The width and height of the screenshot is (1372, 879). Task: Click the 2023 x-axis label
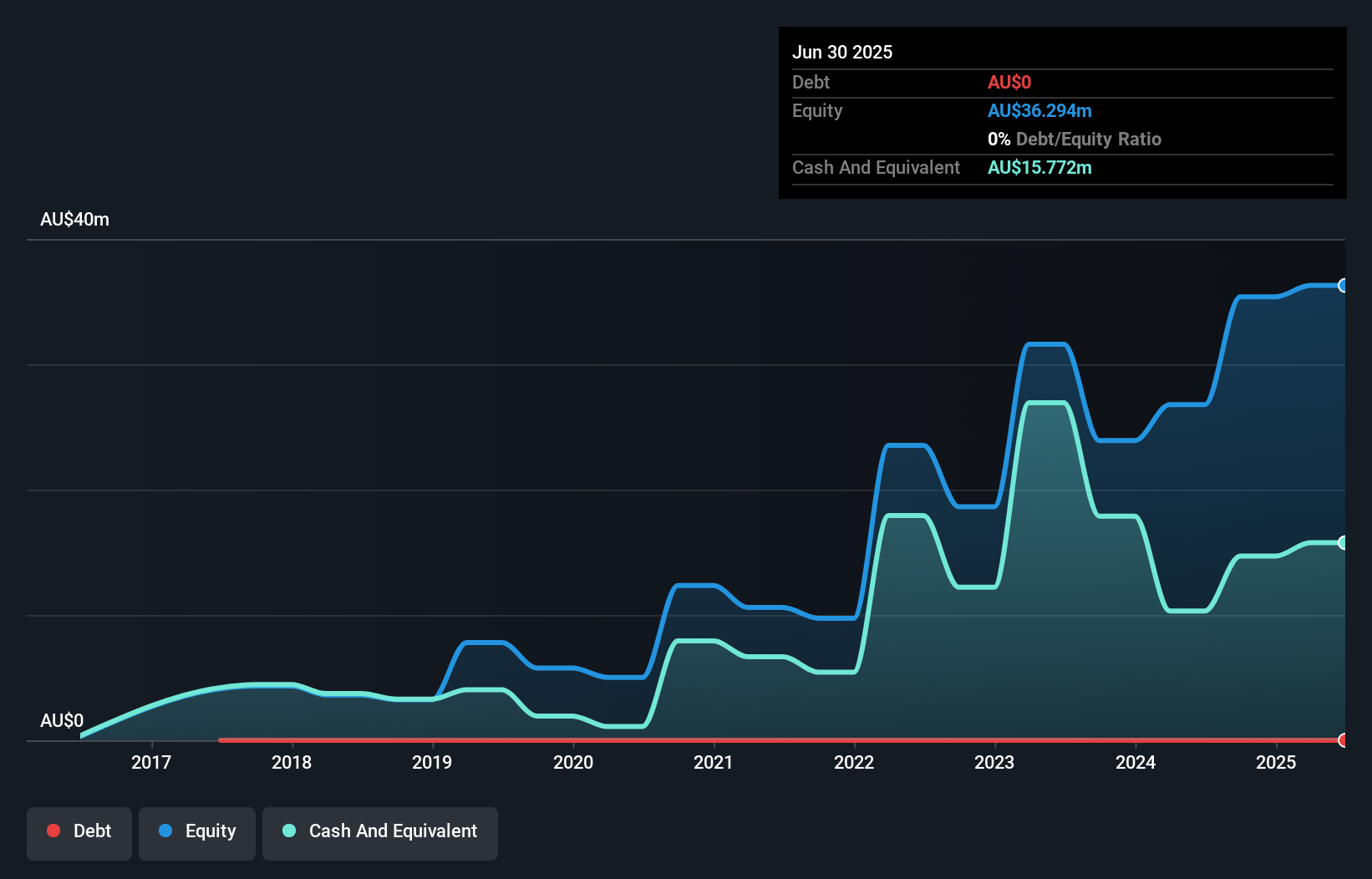coord(994,762)
